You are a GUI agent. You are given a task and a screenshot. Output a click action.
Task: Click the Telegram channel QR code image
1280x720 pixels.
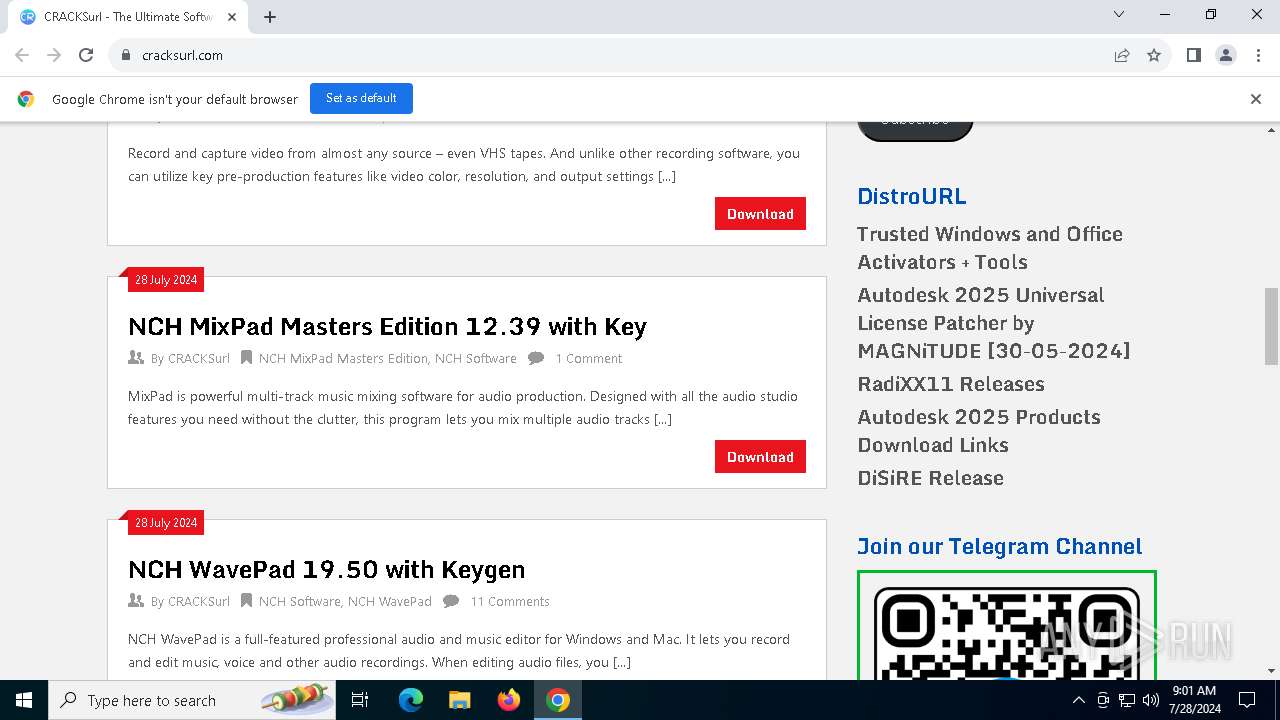coord(1007,626)
